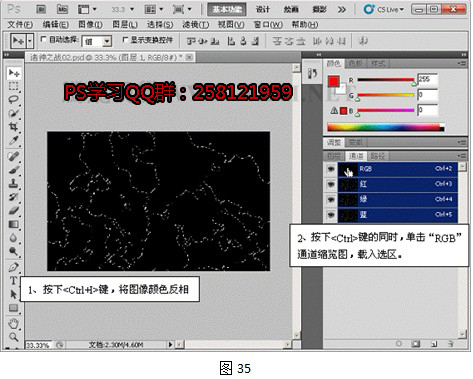Viewport: 473px width, 379px height.
Task: Select the Blur tool
Action: click(x=14, y=238)
